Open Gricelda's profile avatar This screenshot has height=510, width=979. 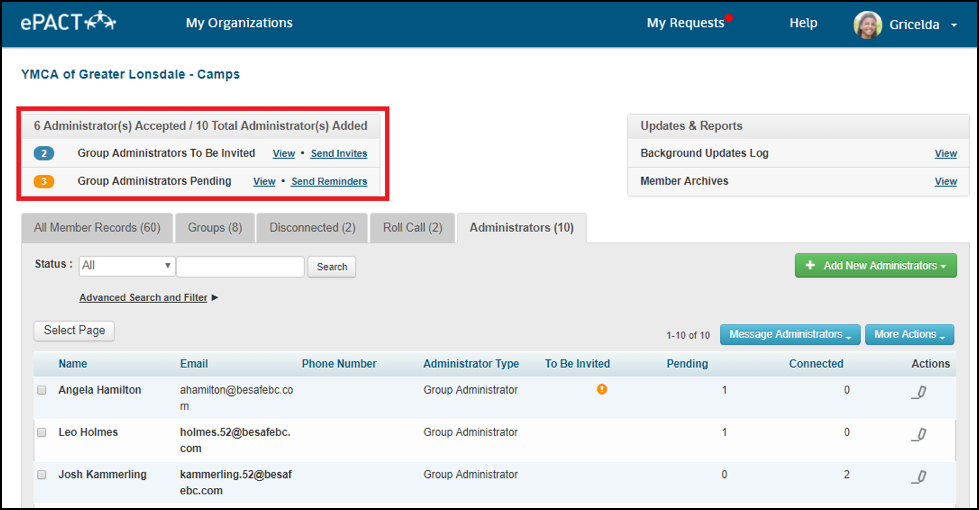click(x=868, y=25)
